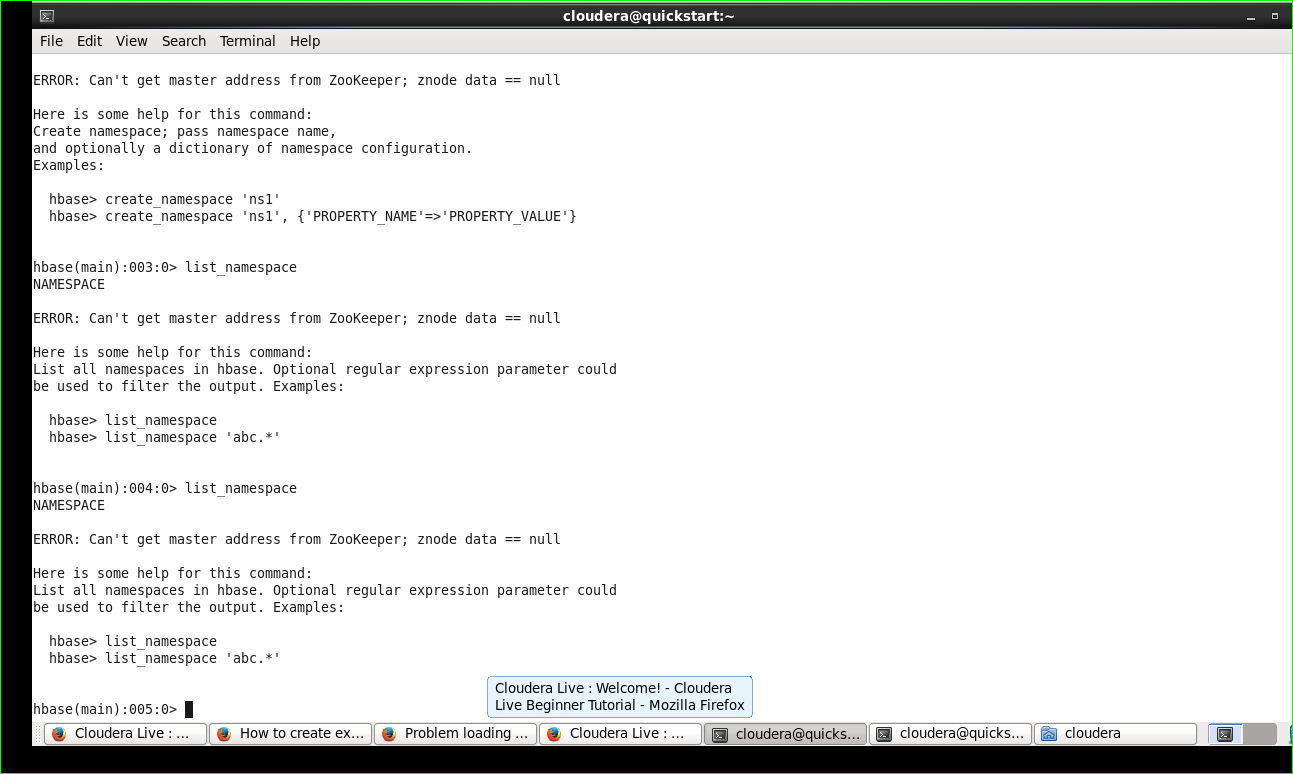Viewport: 1293px width, 774px height.
Task: Open the View menu
Action: pos(131,41)
